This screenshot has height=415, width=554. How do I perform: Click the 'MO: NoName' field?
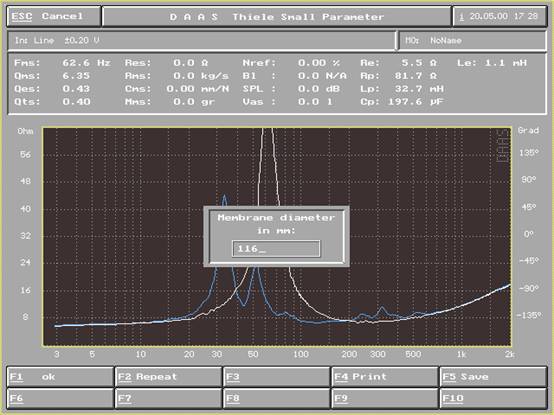pos(472,41)
